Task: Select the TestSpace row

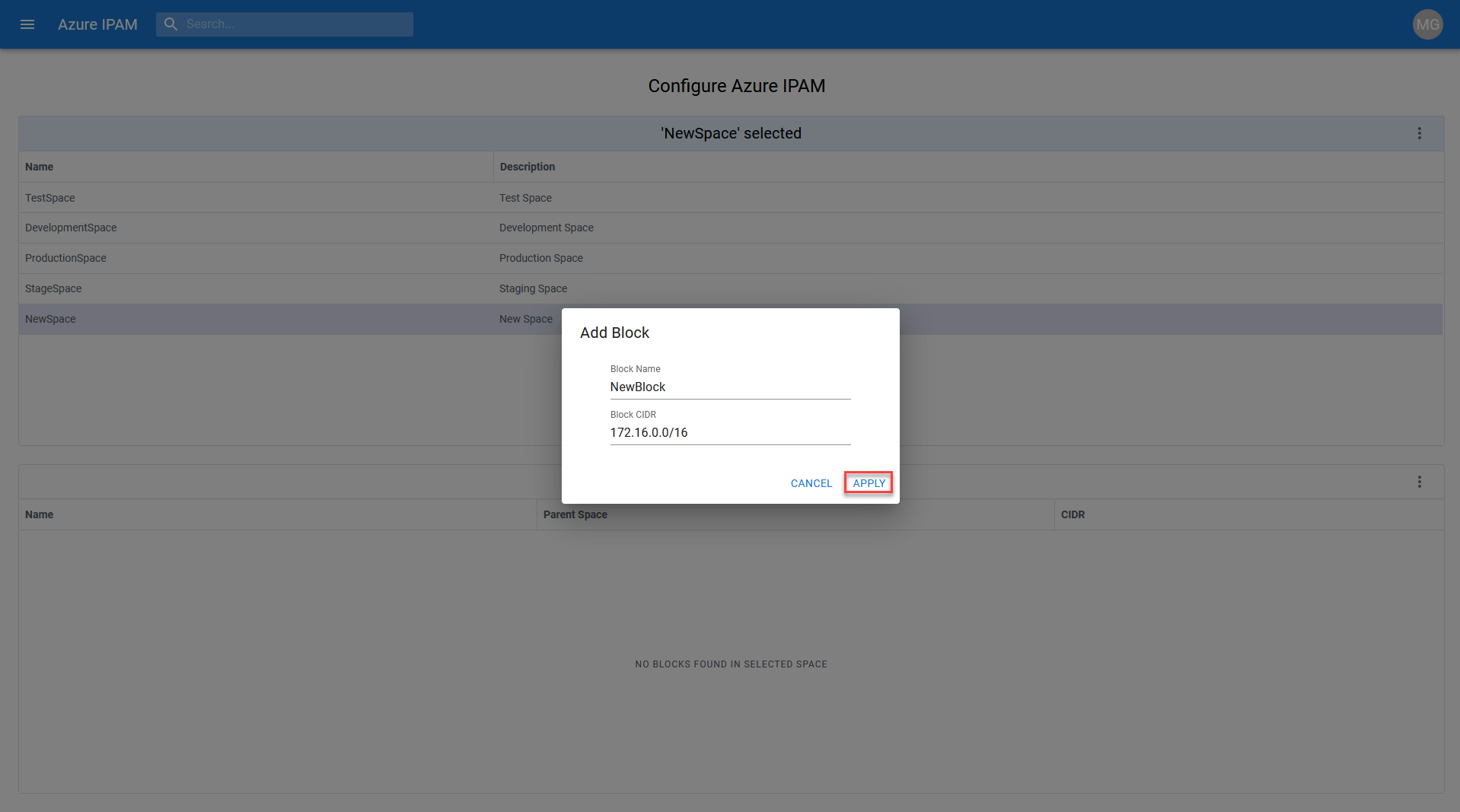Action: [731, 198]
